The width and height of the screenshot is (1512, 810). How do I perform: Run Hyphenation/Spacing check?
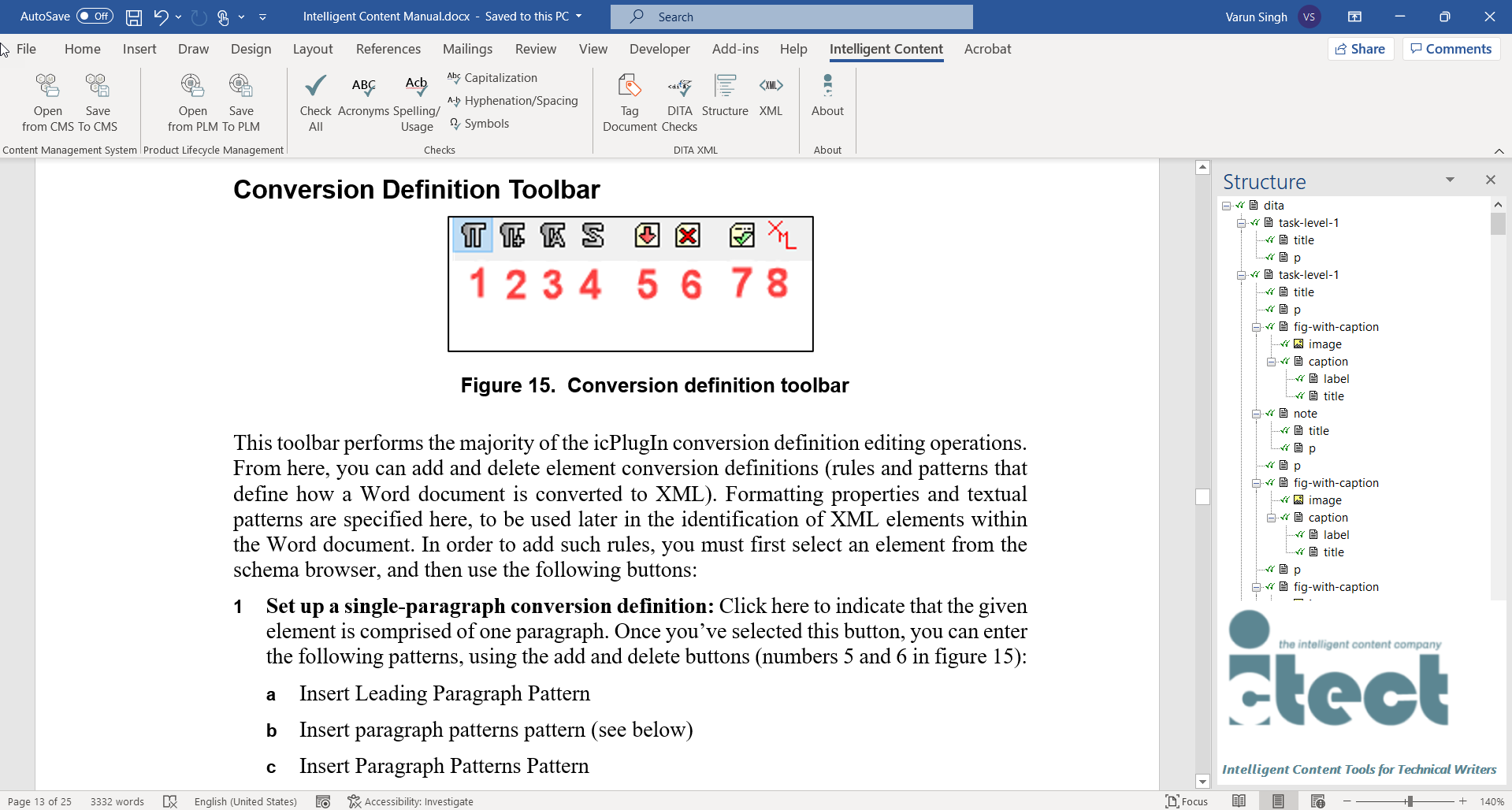pyautogui.click(x=512, y=100)
